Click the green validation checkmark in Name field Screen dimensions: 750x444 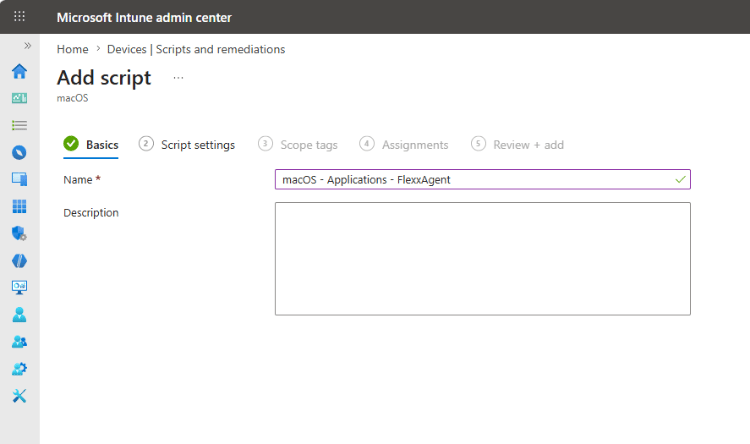point(680,180)
